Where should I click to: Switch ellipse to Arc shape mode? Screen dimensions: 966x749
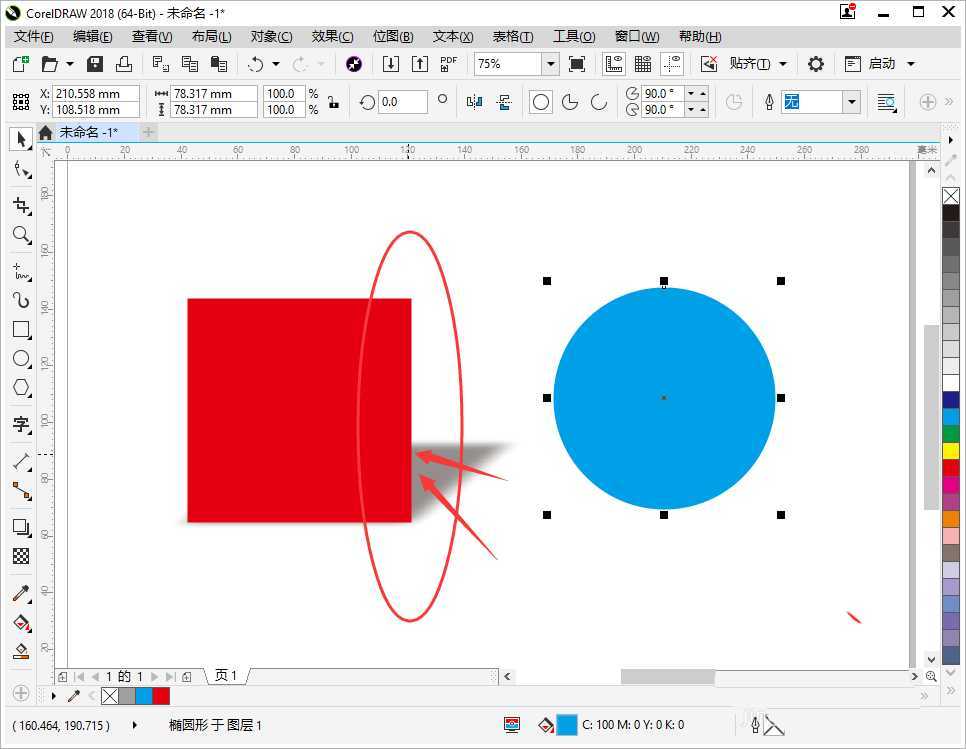coord(599,102)
